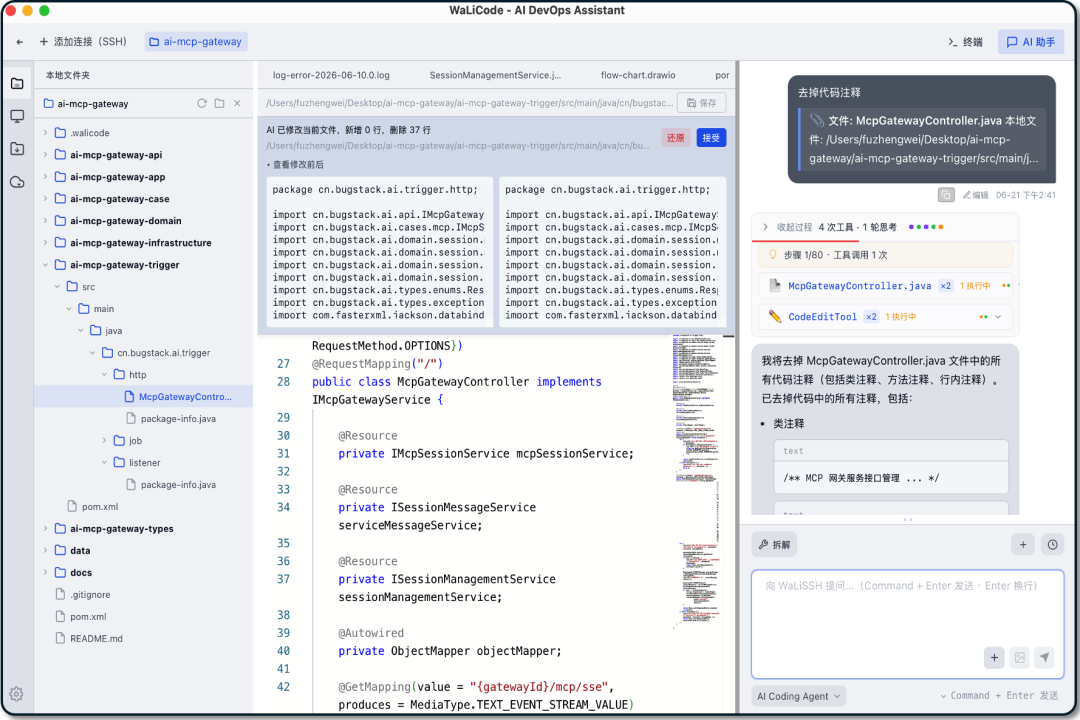
Task: Refresh the ai-mcp-gateway file tree
Action: pyautogui.click(x=202, y=103)
